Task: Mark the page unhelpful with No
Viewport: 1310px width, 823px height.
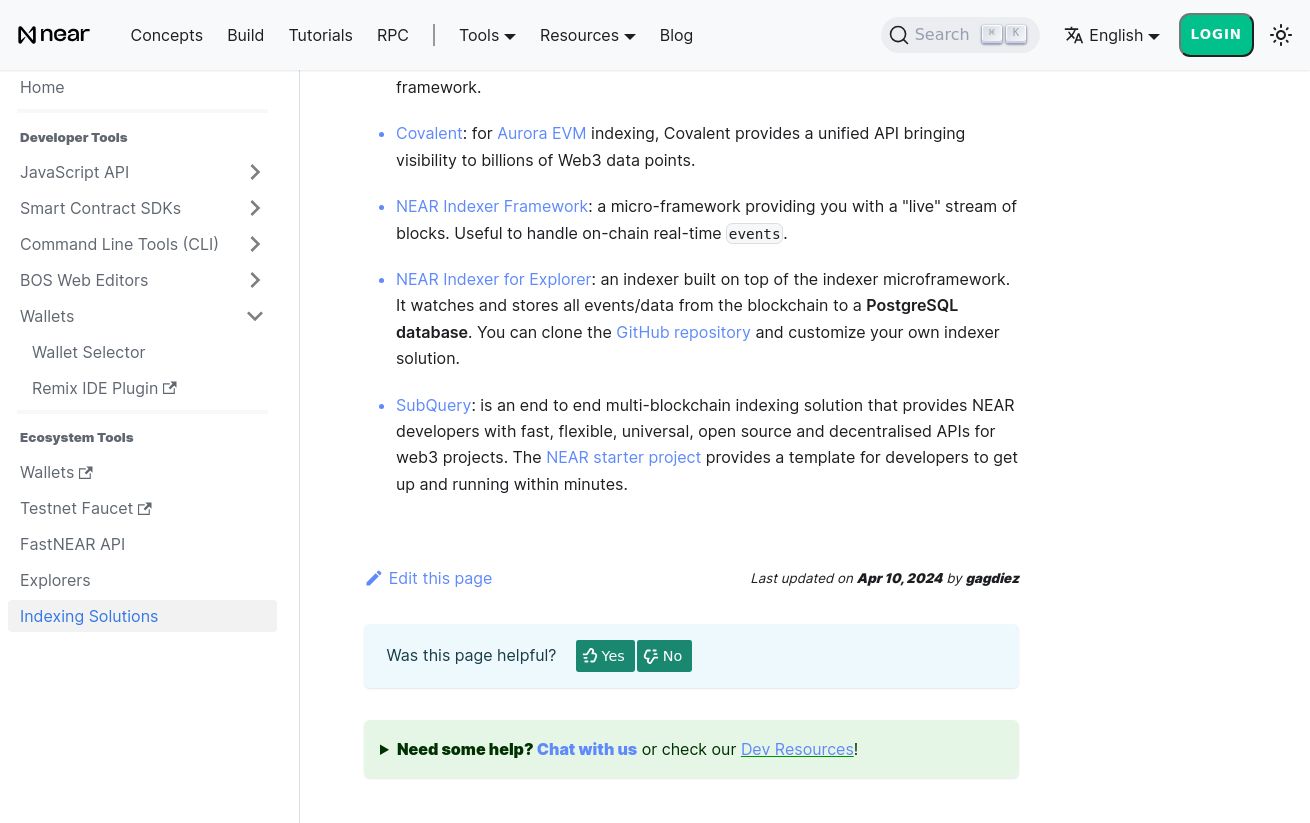Action: 664,656
